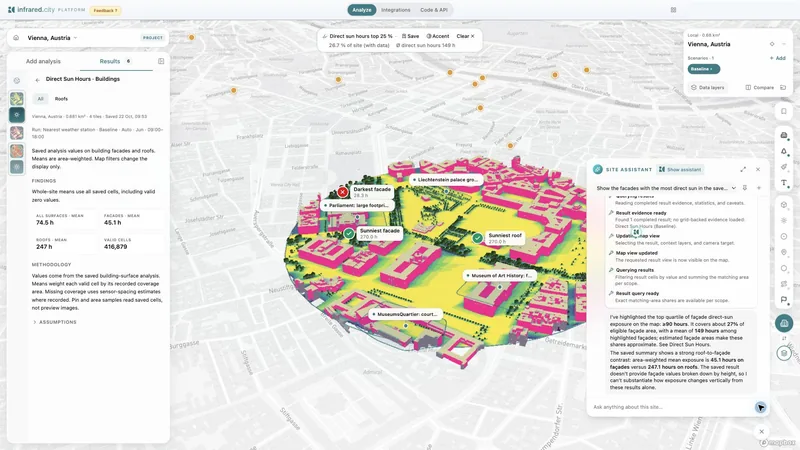Send the assistant message
This screenshot has width=800, height=450.
point(761,407)
